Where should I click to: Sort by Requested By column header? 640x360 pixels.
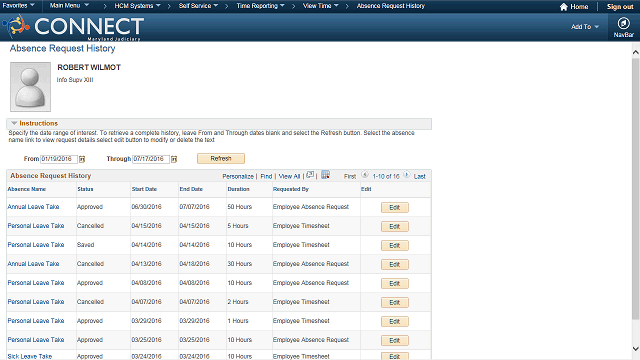point(291,189)
